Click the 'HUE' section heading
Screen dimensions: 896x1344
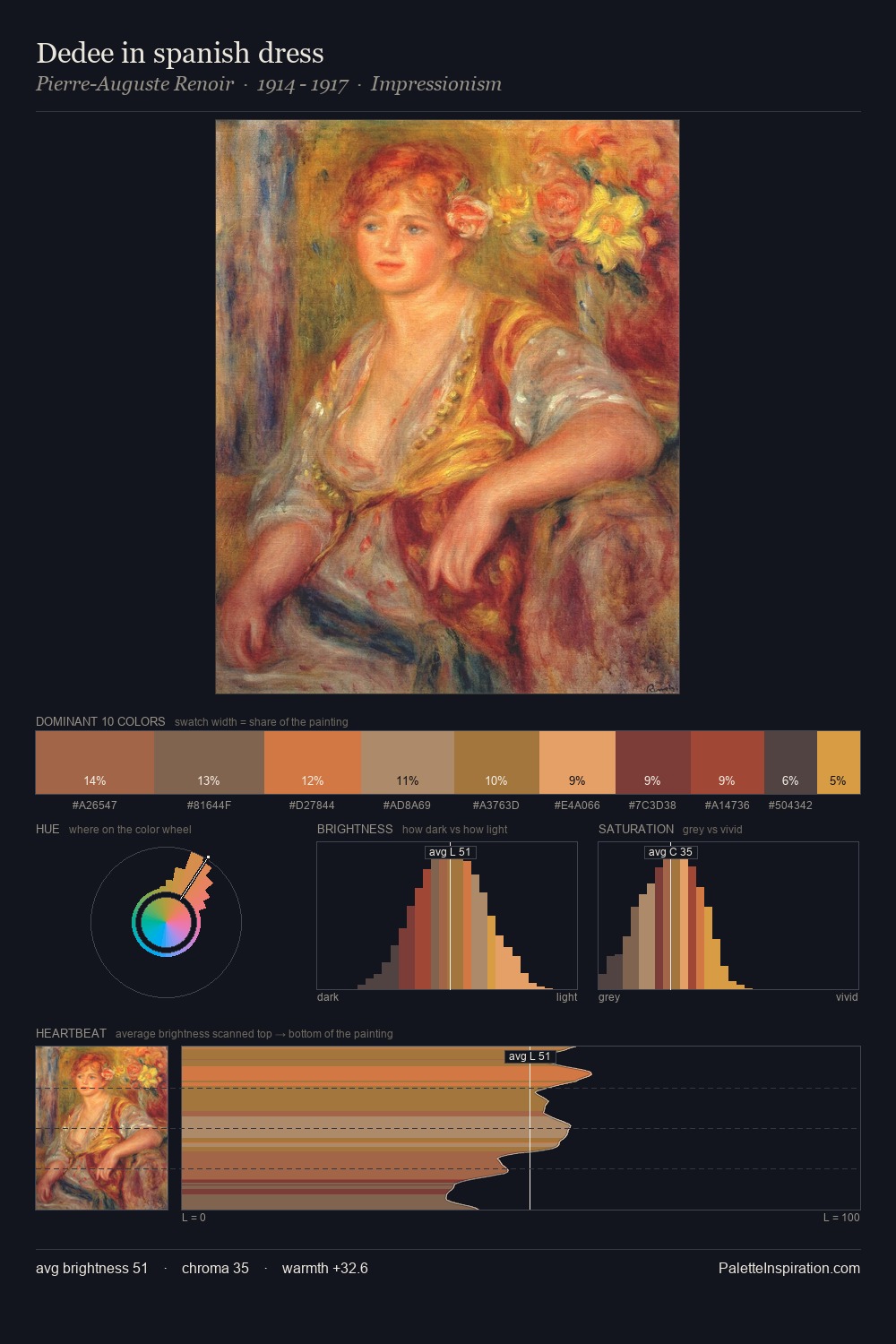(x=47, y=829)
